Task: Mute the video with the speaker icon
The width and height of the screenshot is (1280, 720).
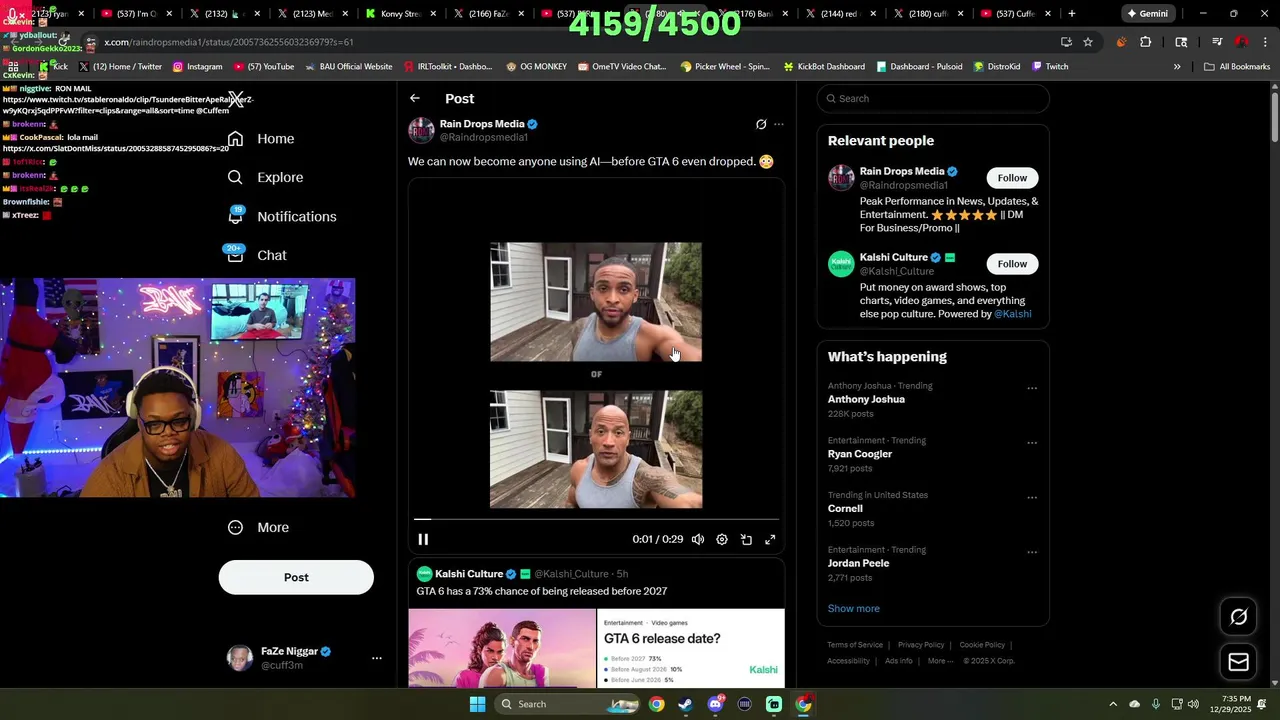Action: pos(698,539)
